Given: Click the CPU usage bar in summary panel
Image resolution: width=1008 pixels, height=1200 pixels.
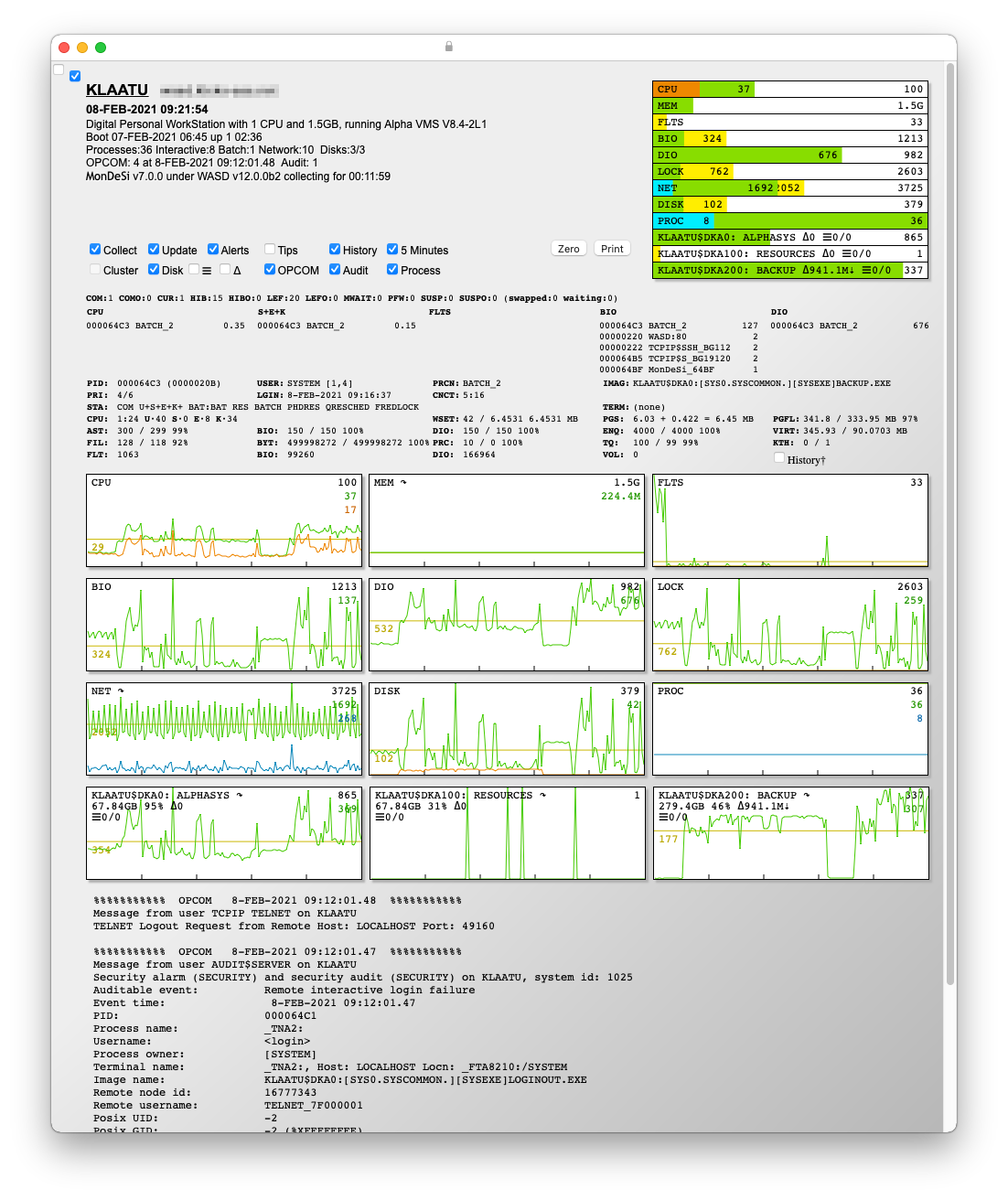Looking at the screenshot, I should click(790, 90).
